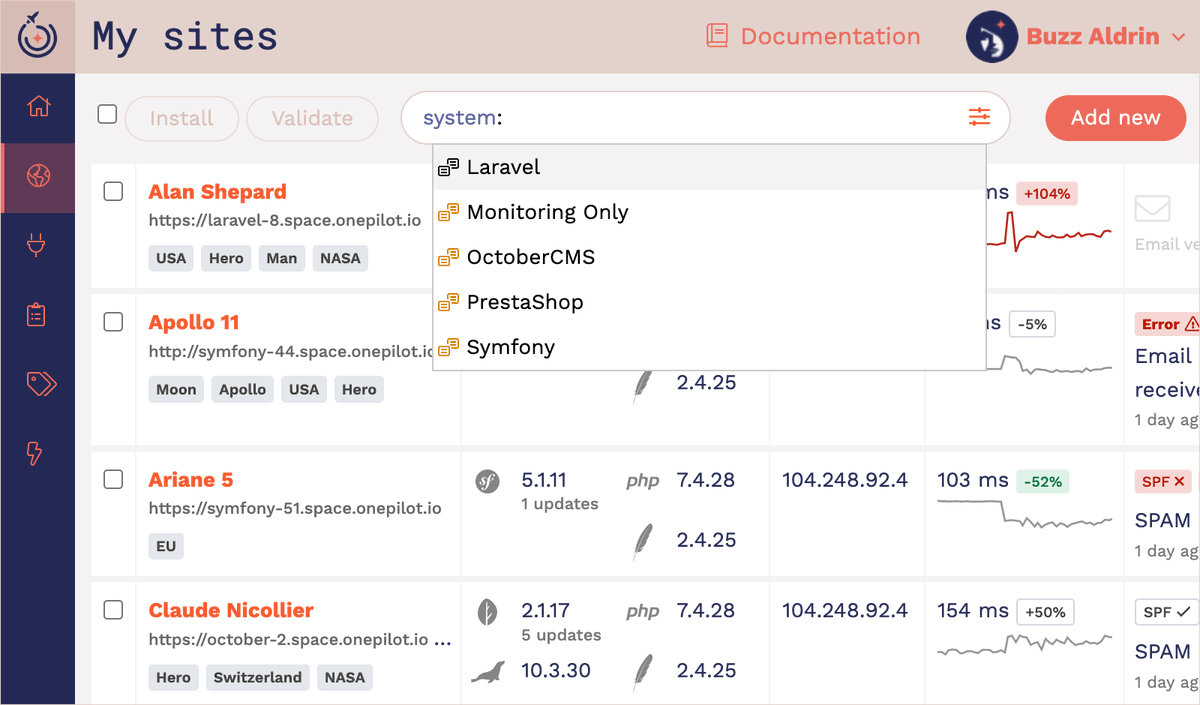
Task: Click the SPF ✕ badge in Ariane 5 row
Action: [1163, 481]
